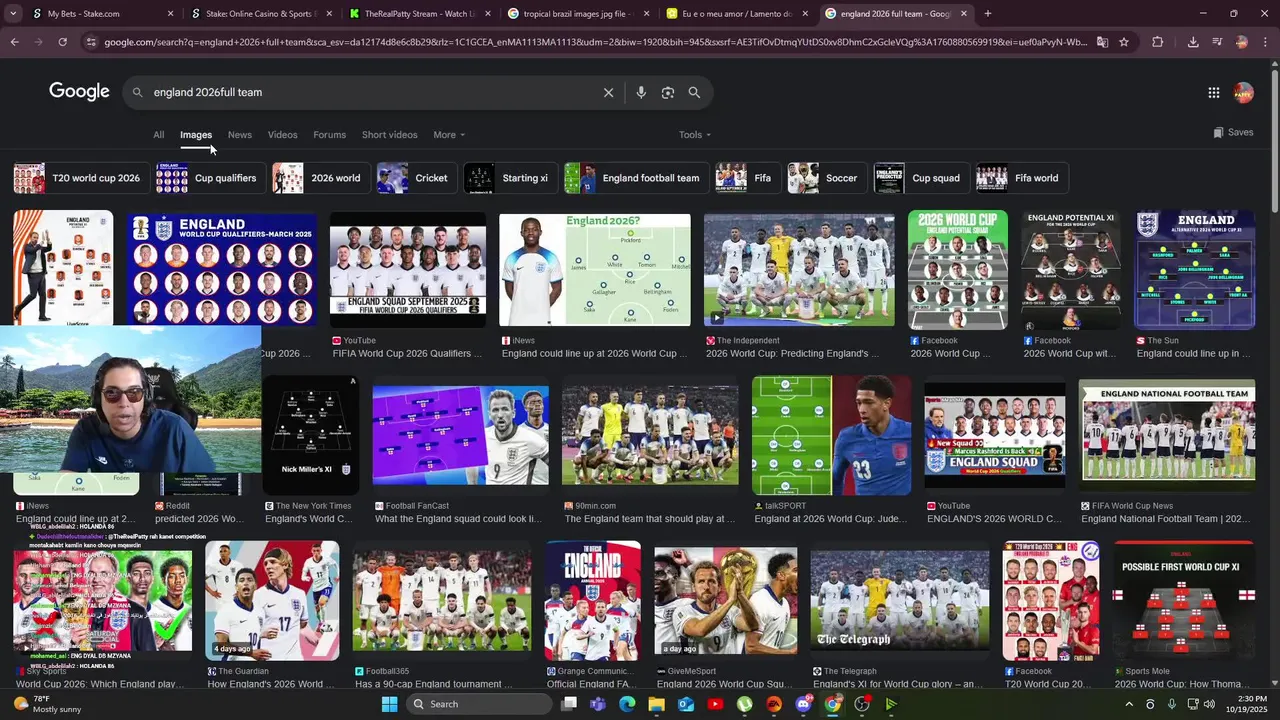
Task: Open England National Football Team thumbnail
Action: [1167, 436]
